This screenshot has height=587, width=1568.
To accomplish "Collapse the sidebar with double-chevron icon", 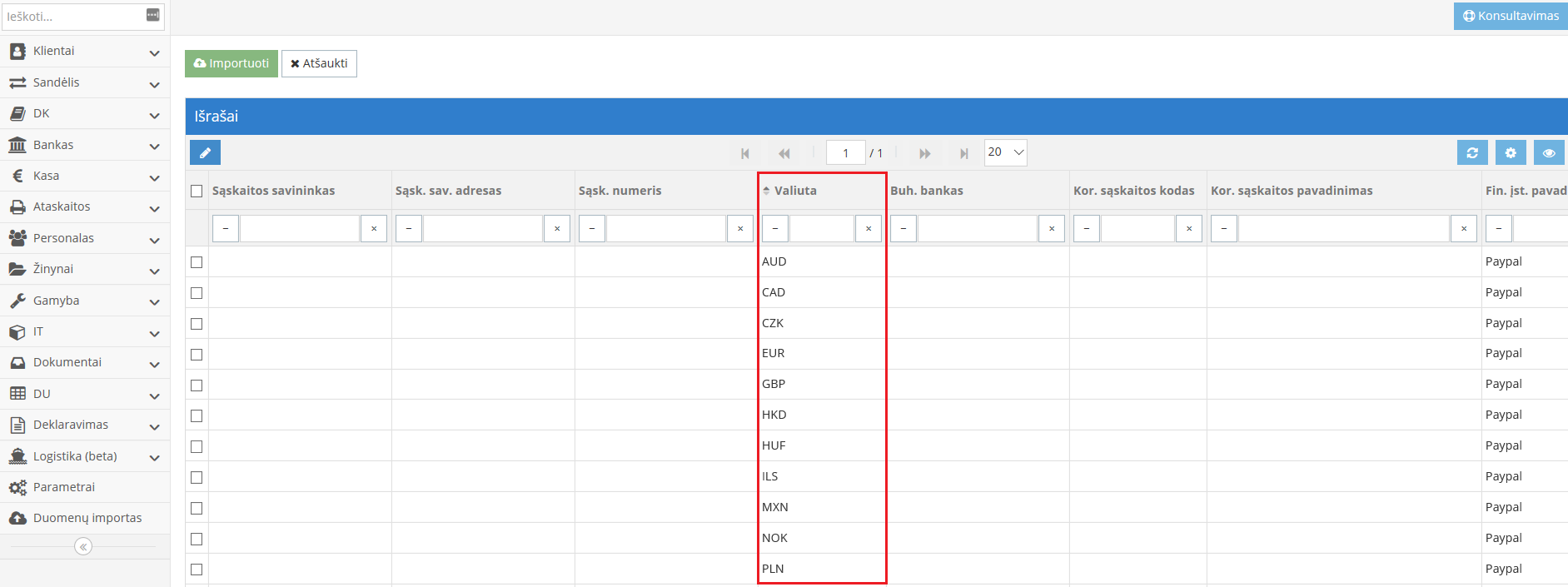I will pyautogui.click(x=83, y=546).
